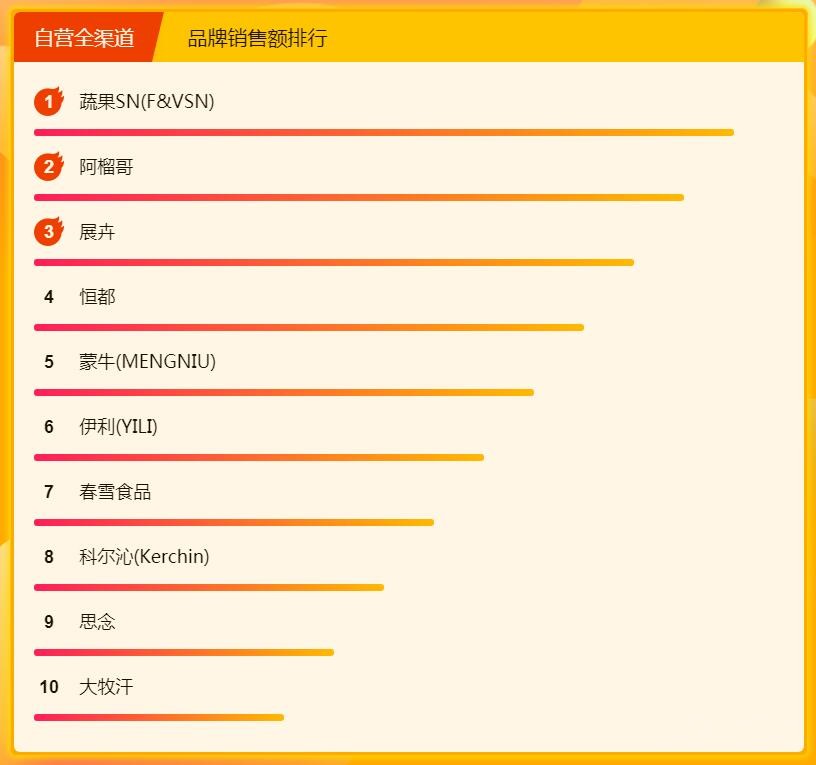Viewport: 816px width, 765px height.
Task: Click the rank number 4 label
Action: [x=49, y=297]
